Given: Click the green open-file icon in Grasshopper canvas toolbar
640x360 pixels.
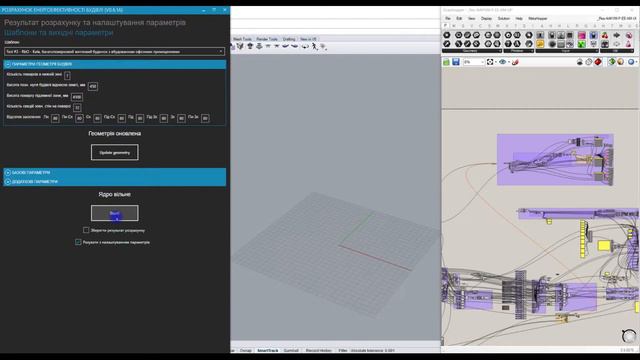Looking at the screenshot, I should pyautogui.click(x=446, y=62).
